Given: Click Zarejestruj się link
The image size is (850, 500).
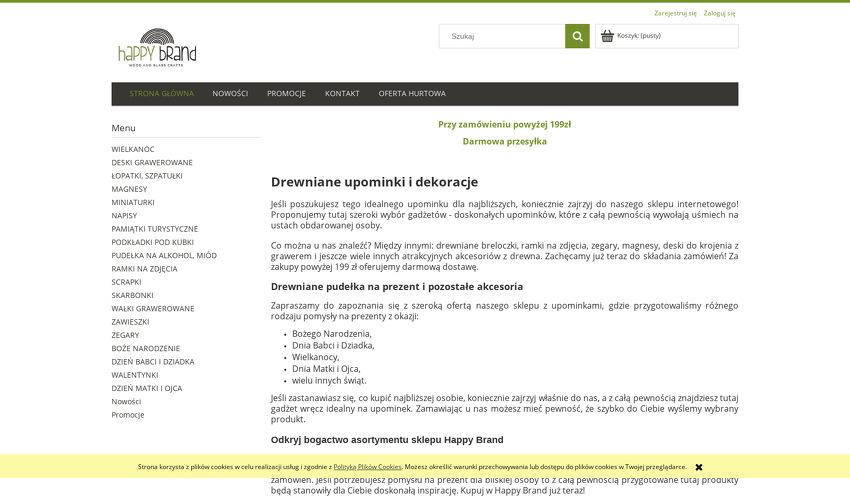Looking at the screenshot, I should (675, 13).
